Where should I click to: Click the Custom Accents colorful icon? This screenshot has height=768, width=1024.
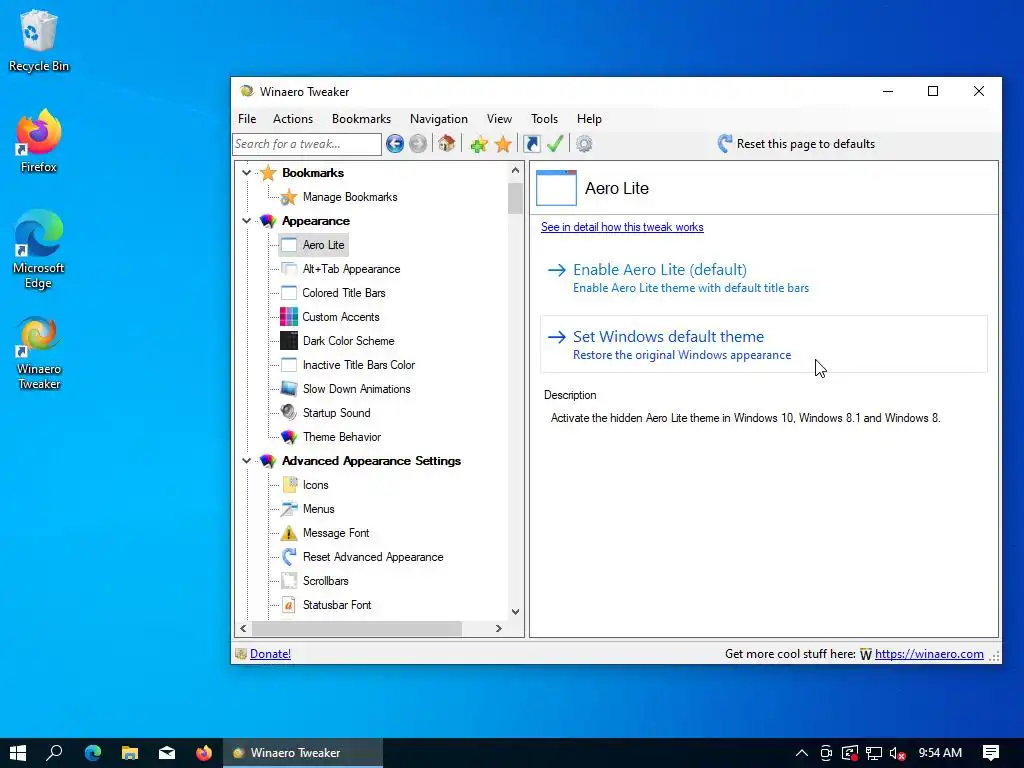click(289, 317)
